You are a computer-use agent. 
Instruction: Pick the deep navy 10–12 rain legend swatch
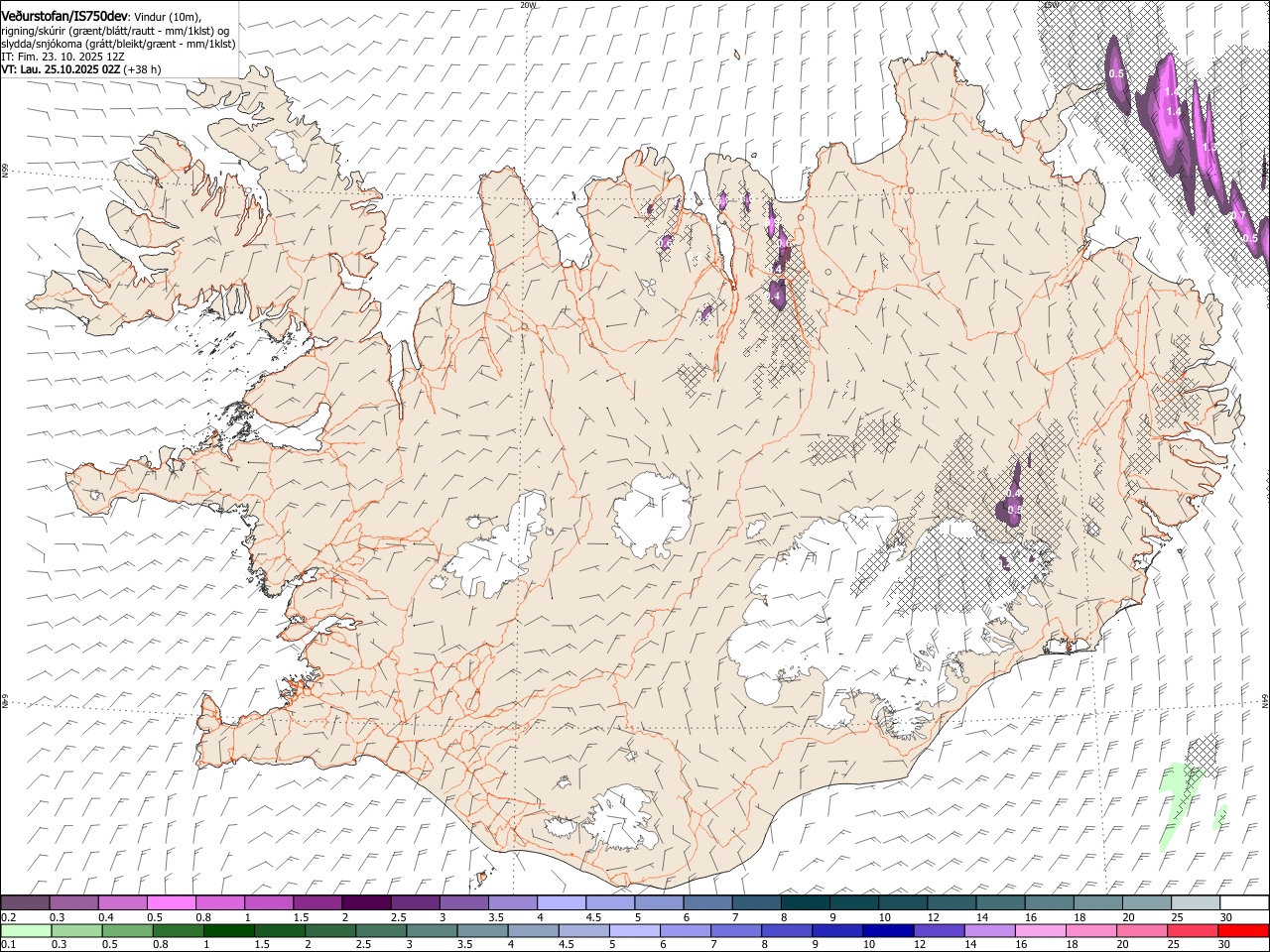[x=888, y=930]
